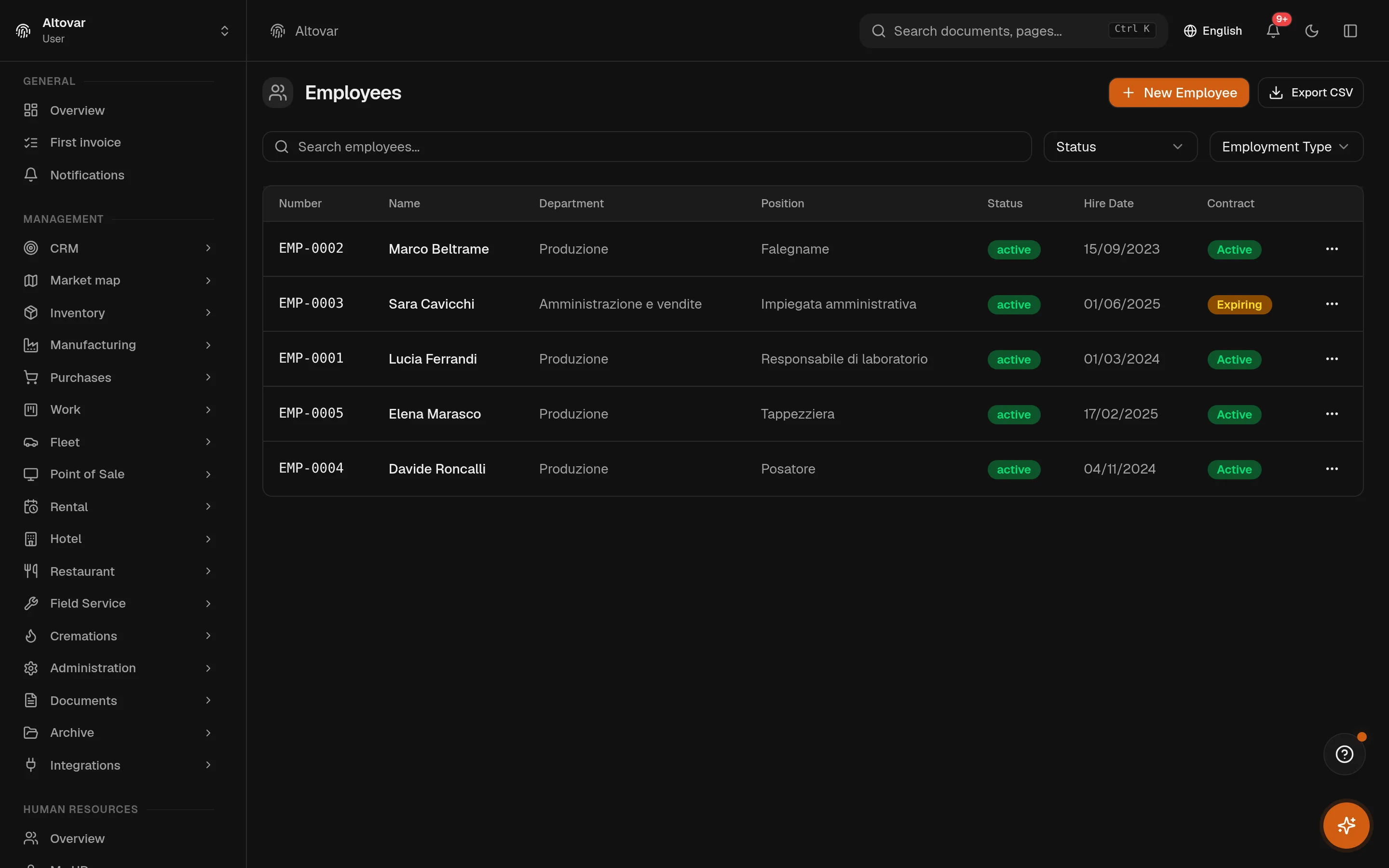Click the Cremations flame icon
The width and height of the screenshot is (1389, 868).
tap(31, 636)
